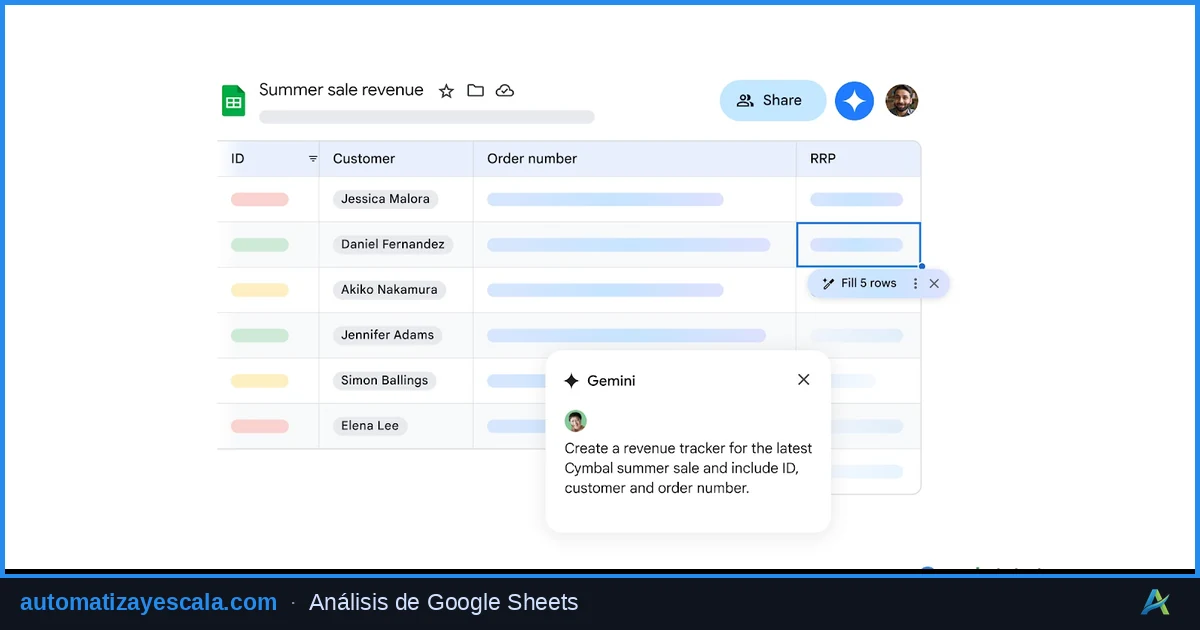Open the Gemini sparkle assistant button
Viewport: 1200px width, 630px height.
coord(854,100)
